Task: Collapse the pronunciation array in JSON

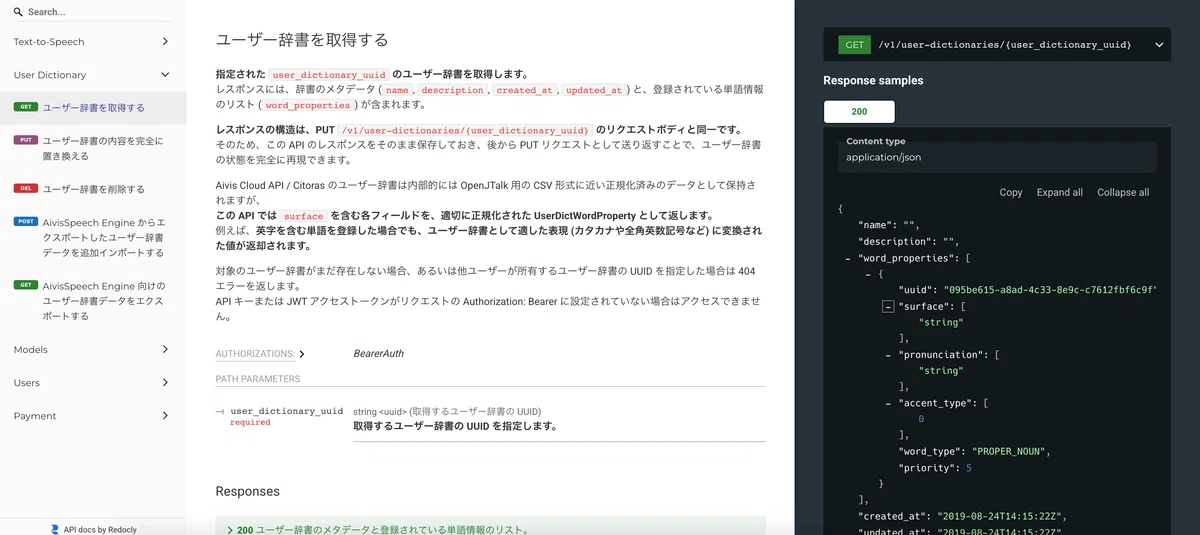Action: (888, 355)
